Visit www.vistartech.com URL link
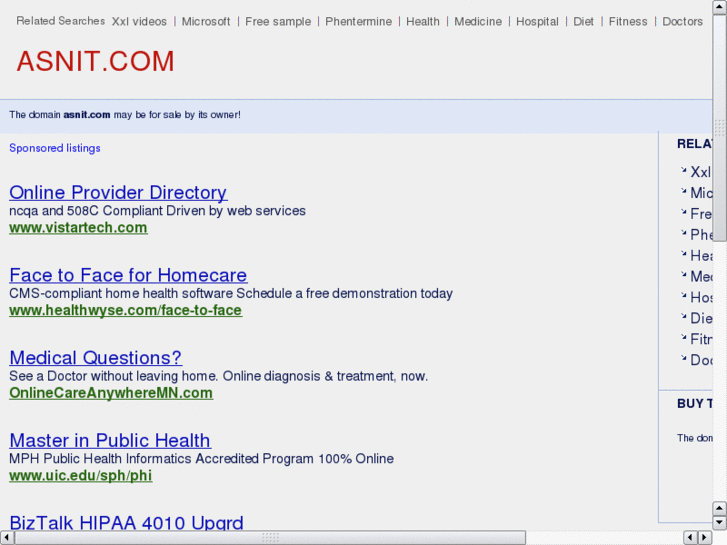 tap(78, 228)
